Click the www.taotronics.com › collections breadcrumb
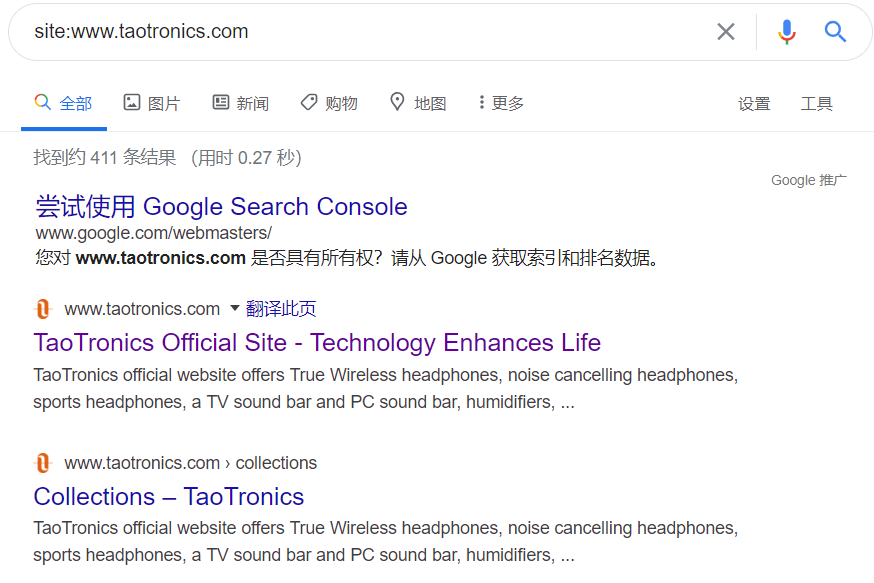Screen dimensions: 874x583 [x=191, y=463]
